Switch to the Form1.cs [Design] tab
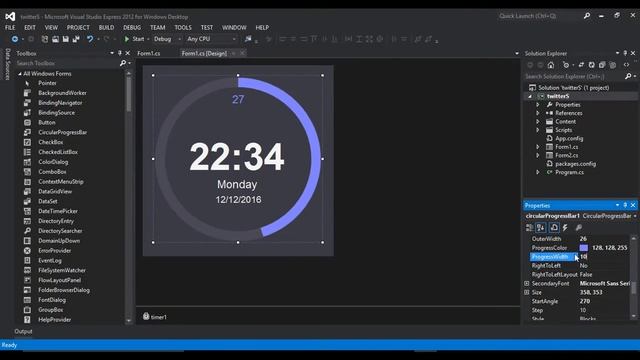This screenshot has height=360, width=640. pos(204,53)
